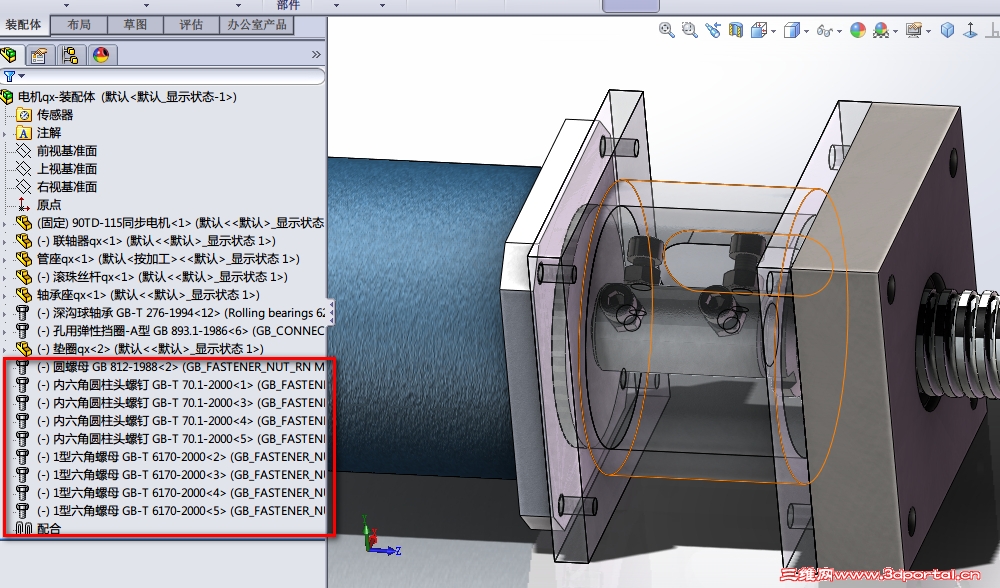The width and height of the screenshot is (1000, 588).
Task: Switch to the 草图 tab
Action: (135, 24)
